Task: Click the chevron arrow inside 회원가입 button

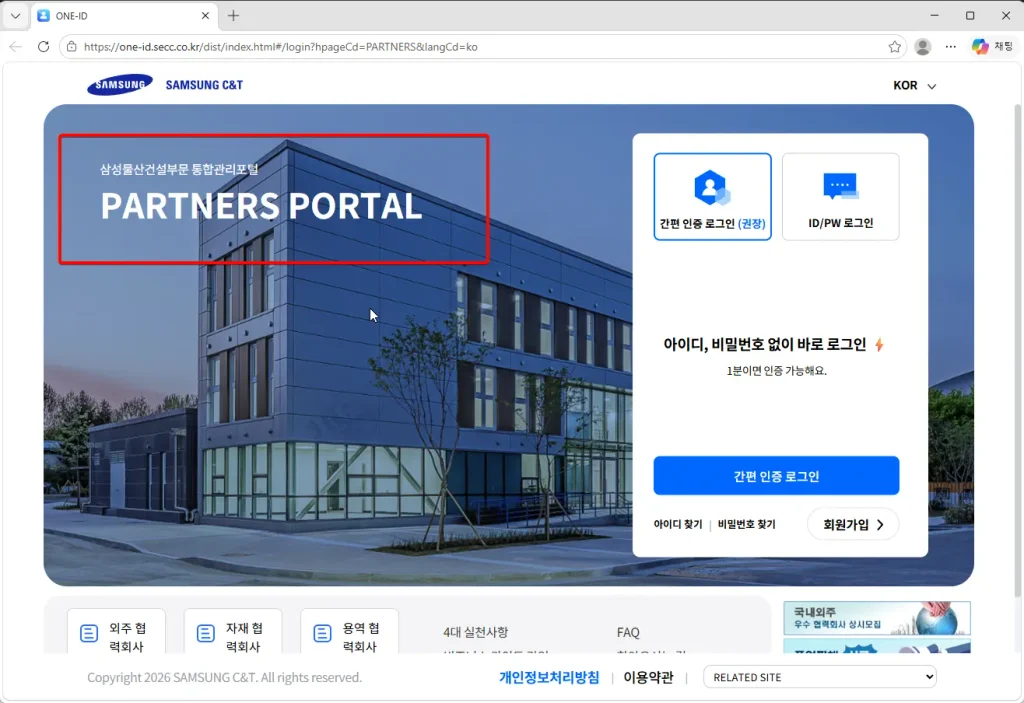Action: pos(880,525)
